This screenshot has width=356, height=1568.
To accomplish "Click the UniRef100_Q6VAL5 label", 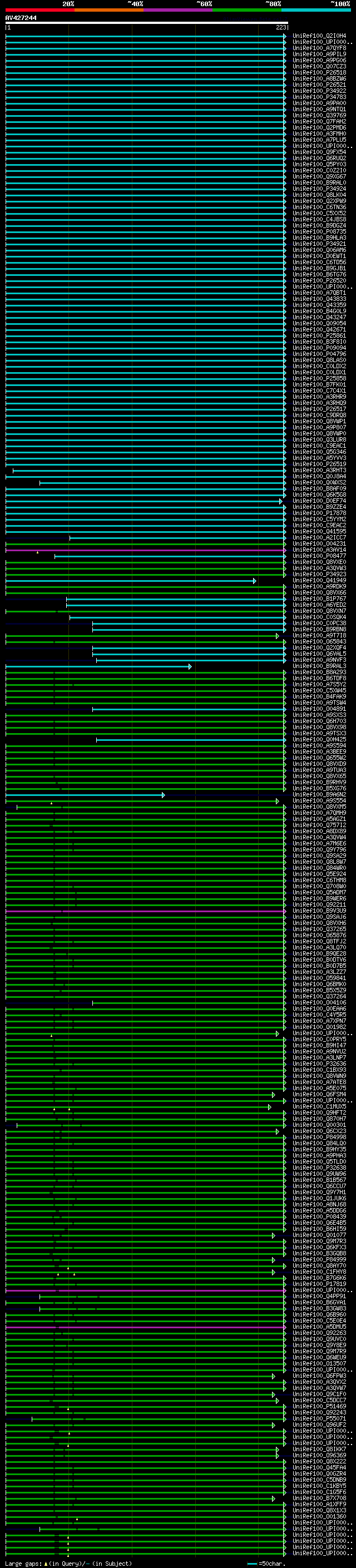I will [x=319, y=654].
